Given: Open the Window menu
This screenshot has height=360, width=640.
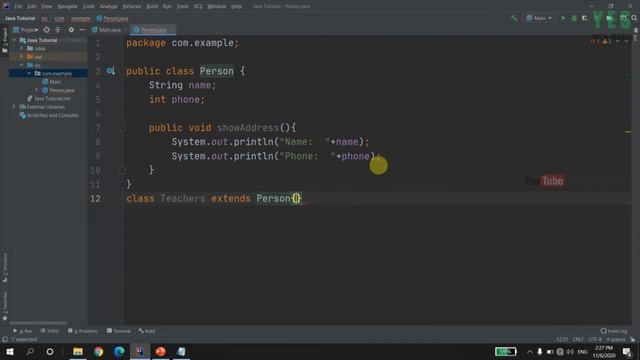Looking at the screenshot, I should coord(217,7).
